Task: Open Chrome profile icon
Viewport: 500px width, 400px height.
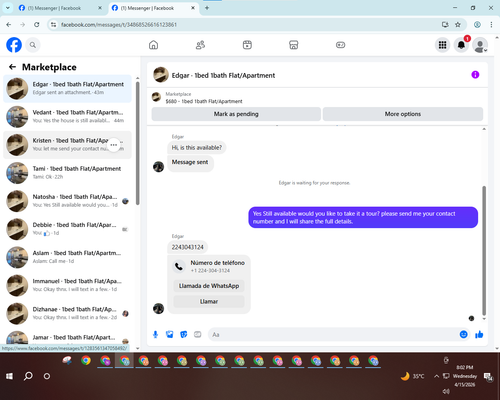Action: (477, 24)
